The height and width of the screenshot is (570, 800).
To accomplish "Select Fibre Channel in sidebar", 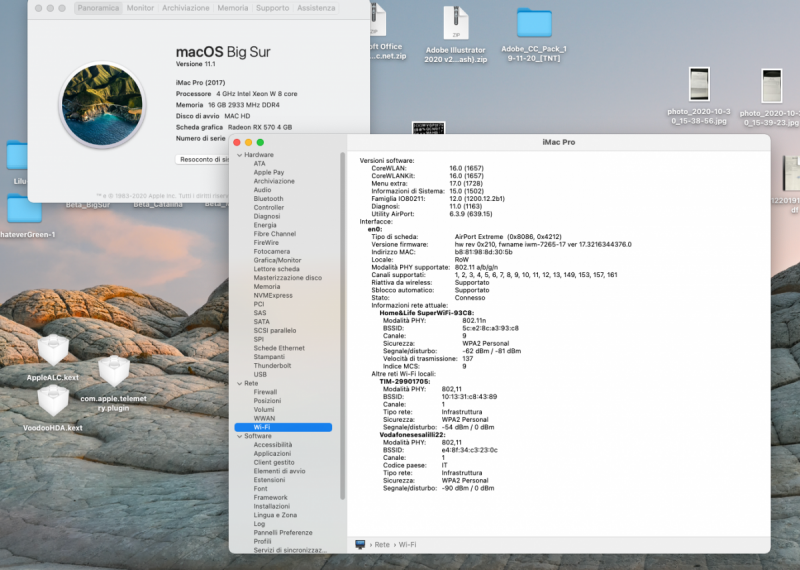I will click(x=274, y=234).
